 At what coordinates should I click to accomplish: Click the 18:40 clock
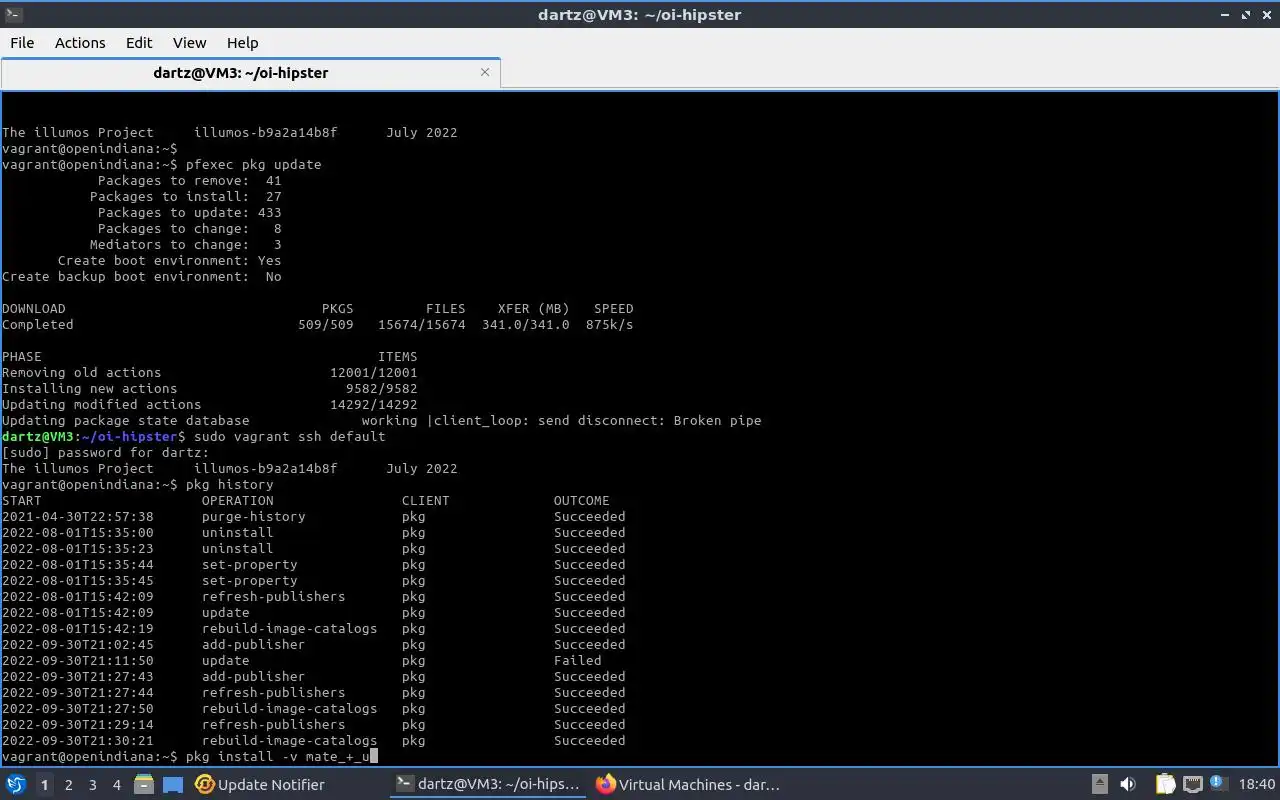click(x=1256, y=784)
